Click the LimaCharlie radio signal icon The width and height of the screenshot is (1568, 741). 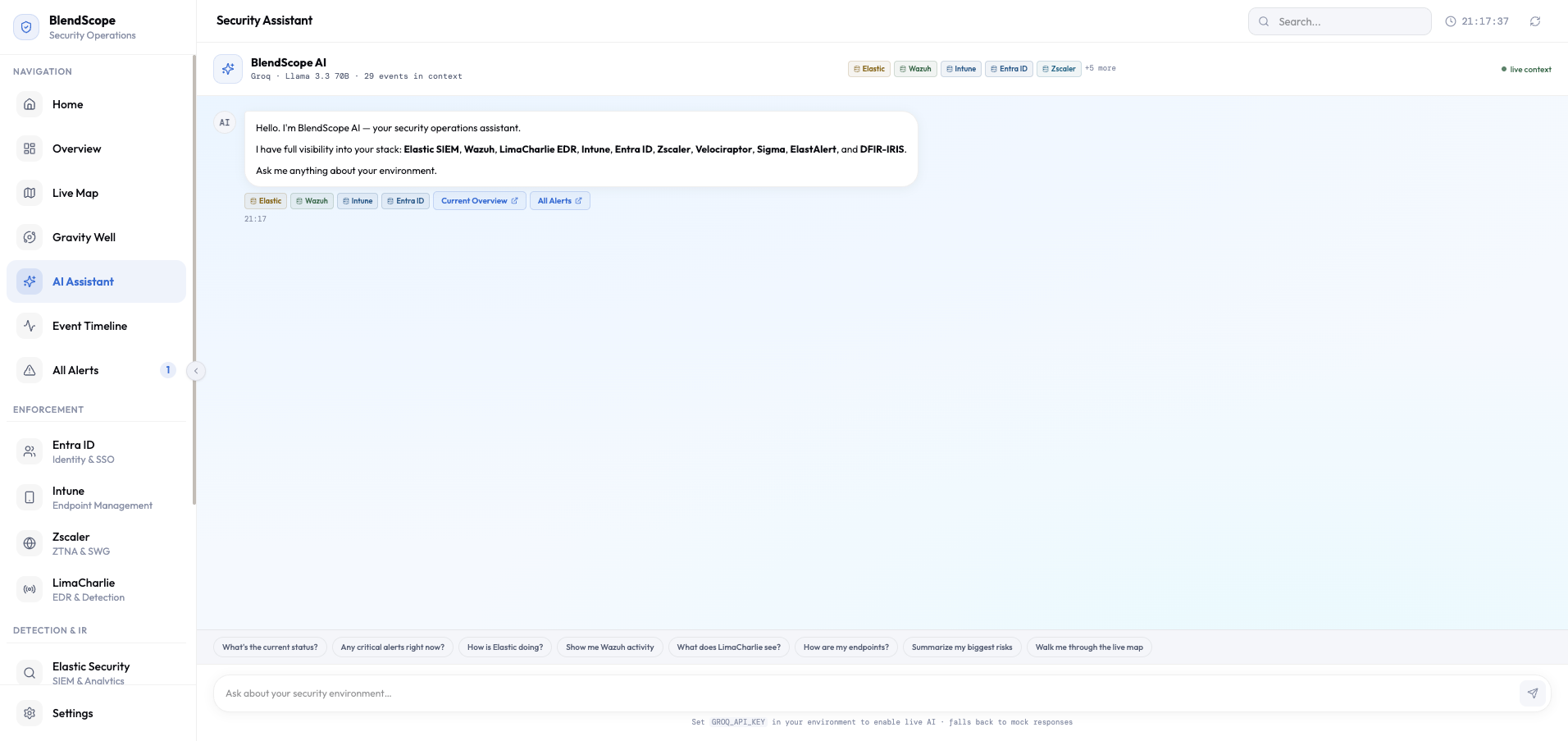30,589
